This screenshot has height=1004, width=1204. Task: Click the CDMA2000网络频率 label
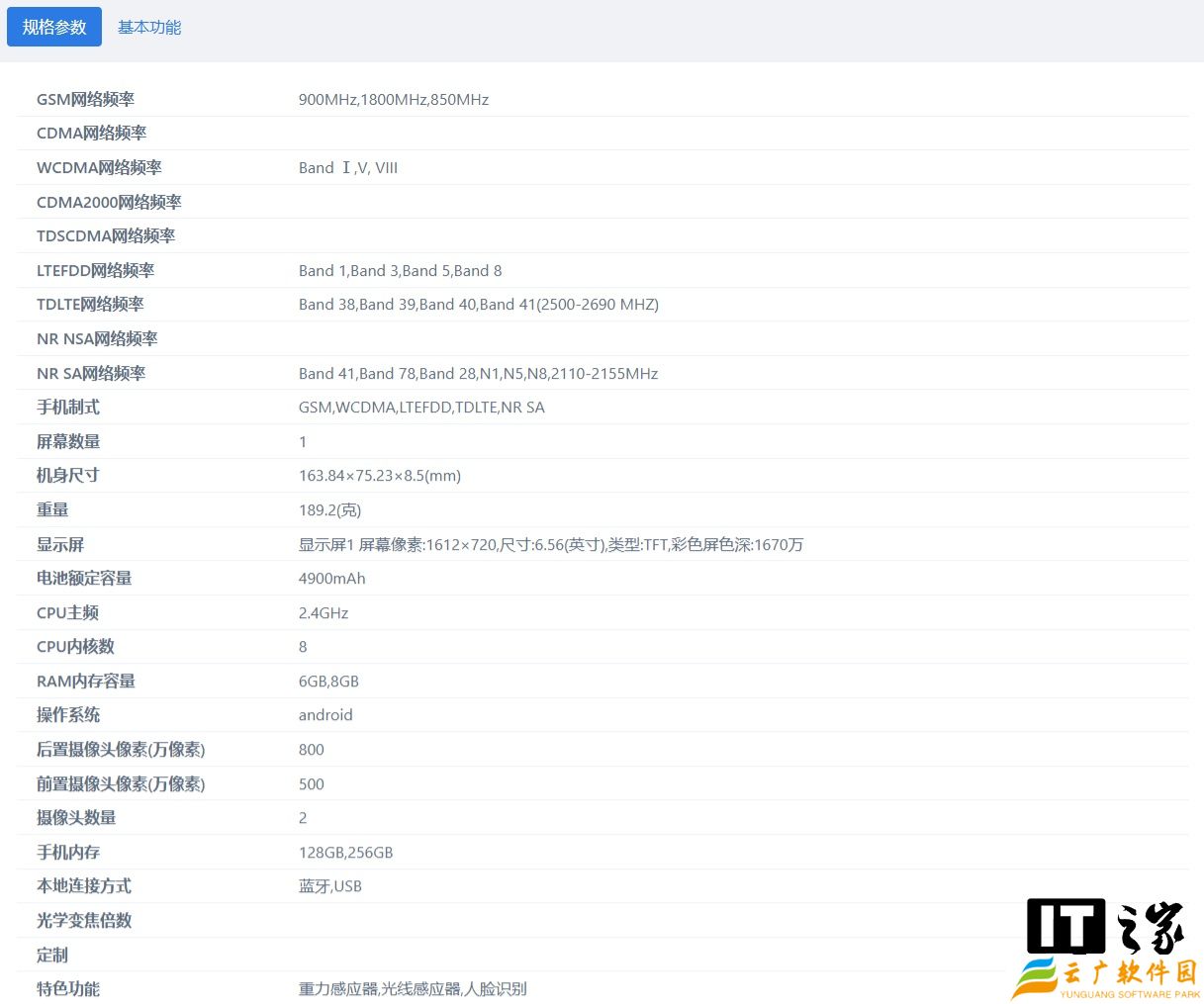point(109,202)
